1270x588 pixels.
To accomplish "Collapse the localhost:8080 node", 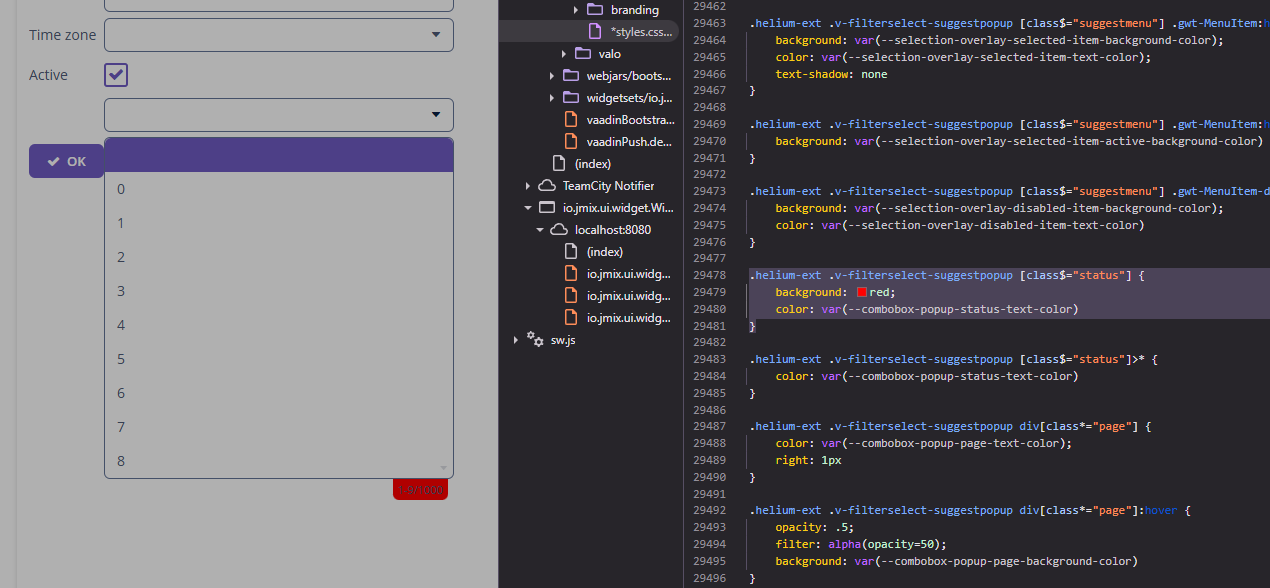I will (540, 230).
